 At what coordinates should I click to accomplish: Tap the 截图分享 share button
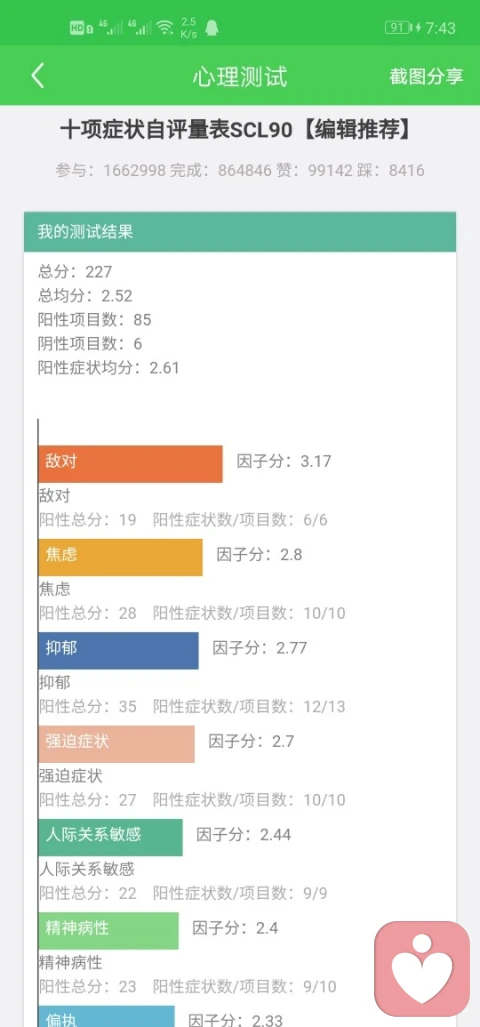click(x=426, y=76)
